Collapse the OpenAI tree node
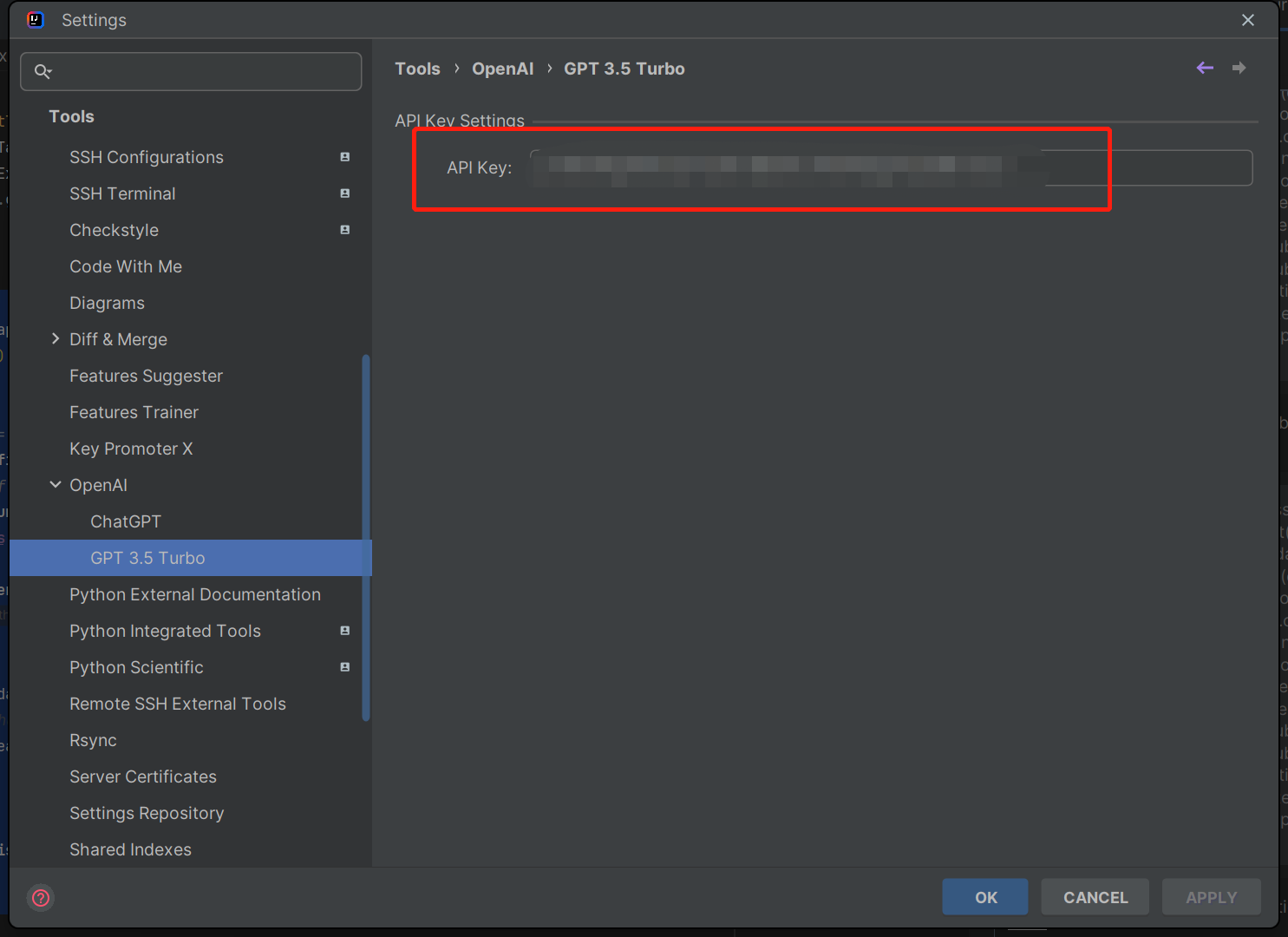This screenshot has width=1288, height=937. (56, 485)
